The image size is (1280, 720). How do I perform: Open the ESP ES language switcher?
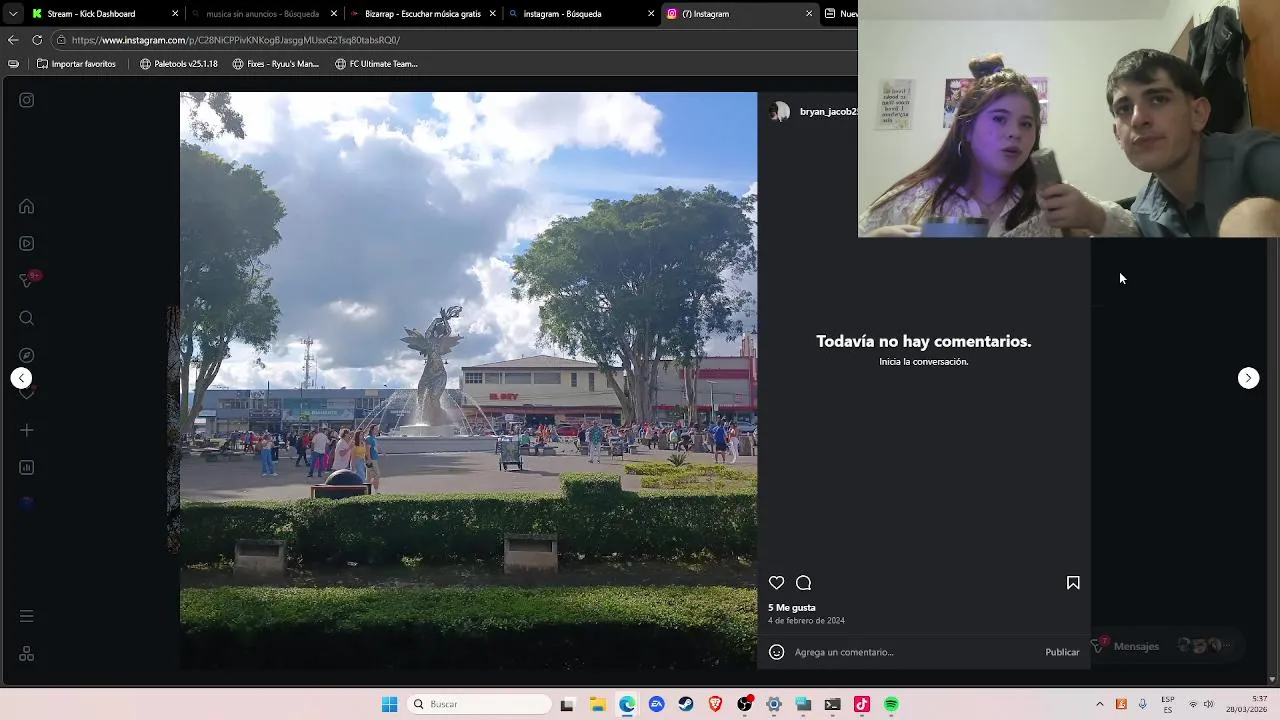[1169, 704]
